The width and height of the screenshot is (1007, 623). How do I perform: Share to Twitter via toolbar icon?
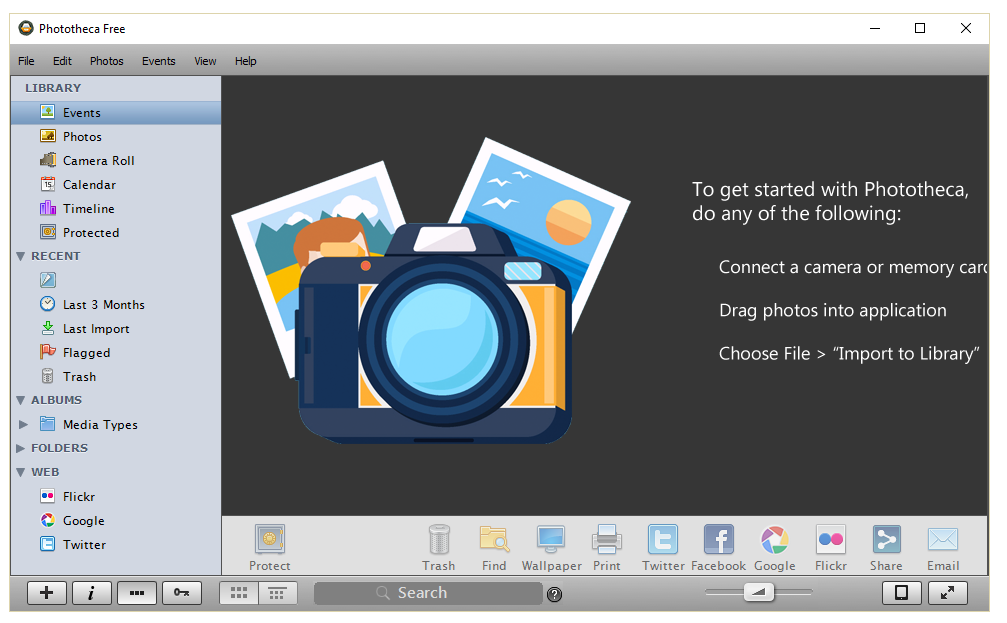click(x=663, y=541)
